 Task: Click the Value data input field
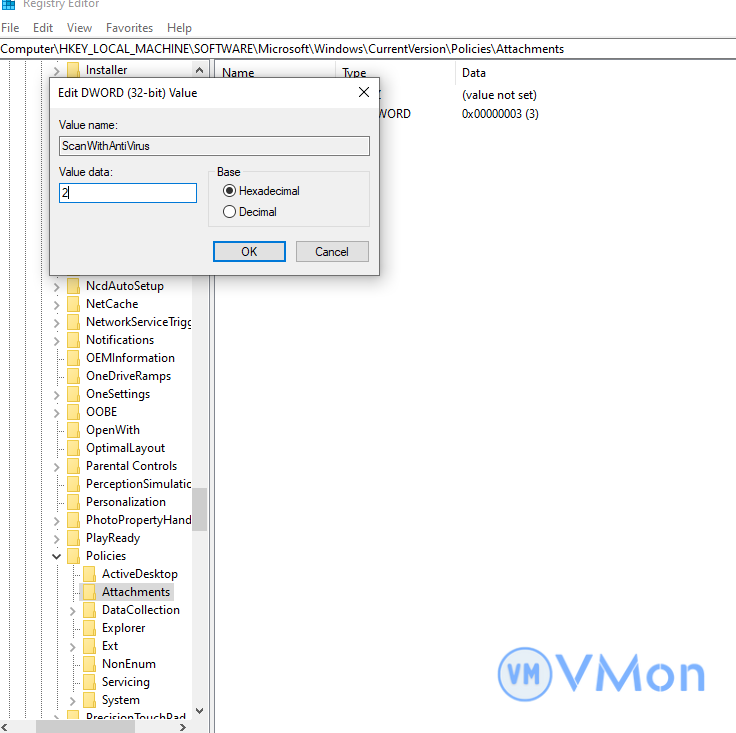[x=128, y=193]
